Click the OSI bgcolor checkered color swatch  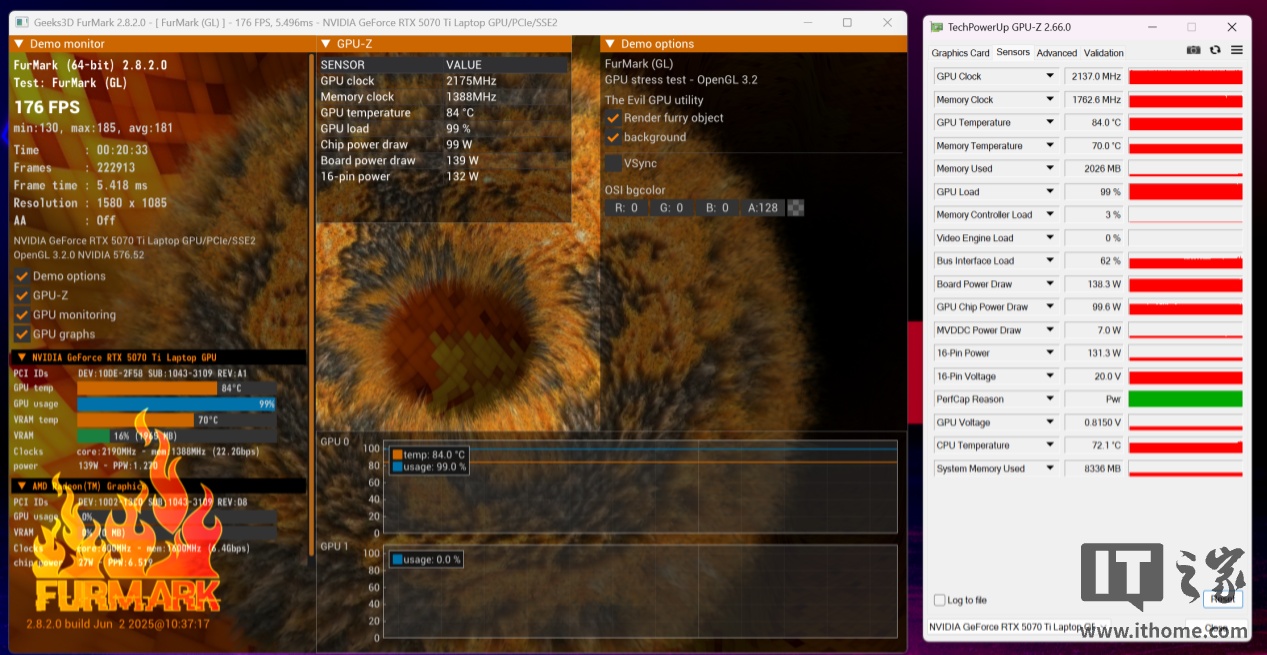click(796, 208)
